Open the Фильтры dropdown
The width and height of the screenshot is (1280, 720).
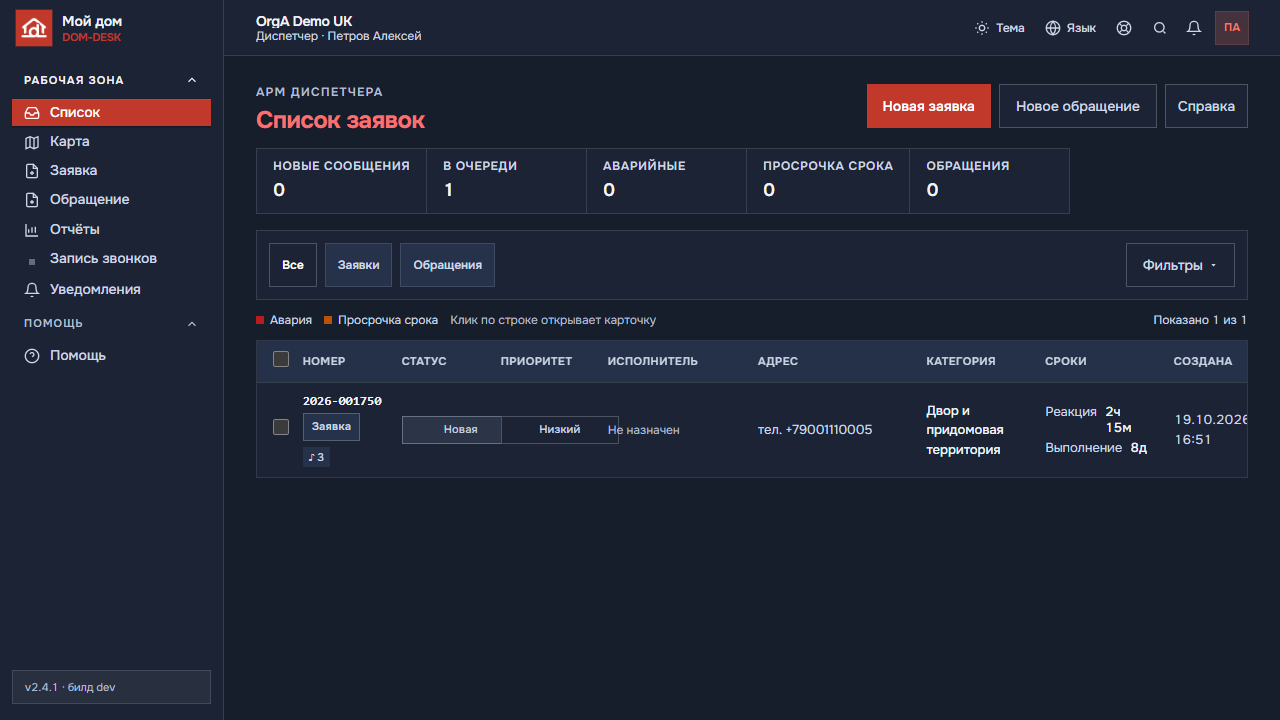point(1180,265)
